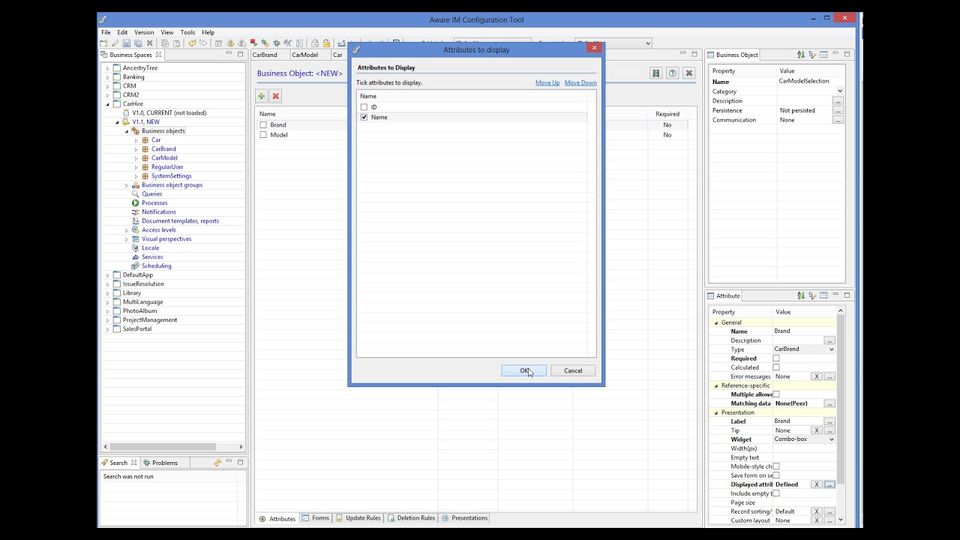The image size is (960, 540).
Task: Switch to the Update Rules tab
Action: [358, 518]
